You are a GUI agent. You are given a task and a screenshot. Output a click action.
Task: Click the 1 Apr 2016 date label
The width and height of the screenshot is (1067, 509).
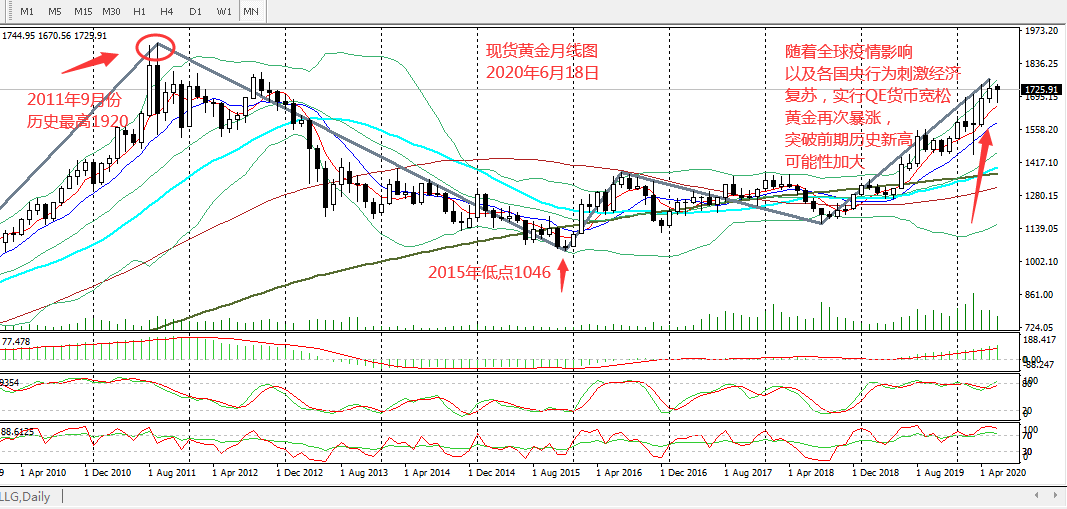click(620, 472)
